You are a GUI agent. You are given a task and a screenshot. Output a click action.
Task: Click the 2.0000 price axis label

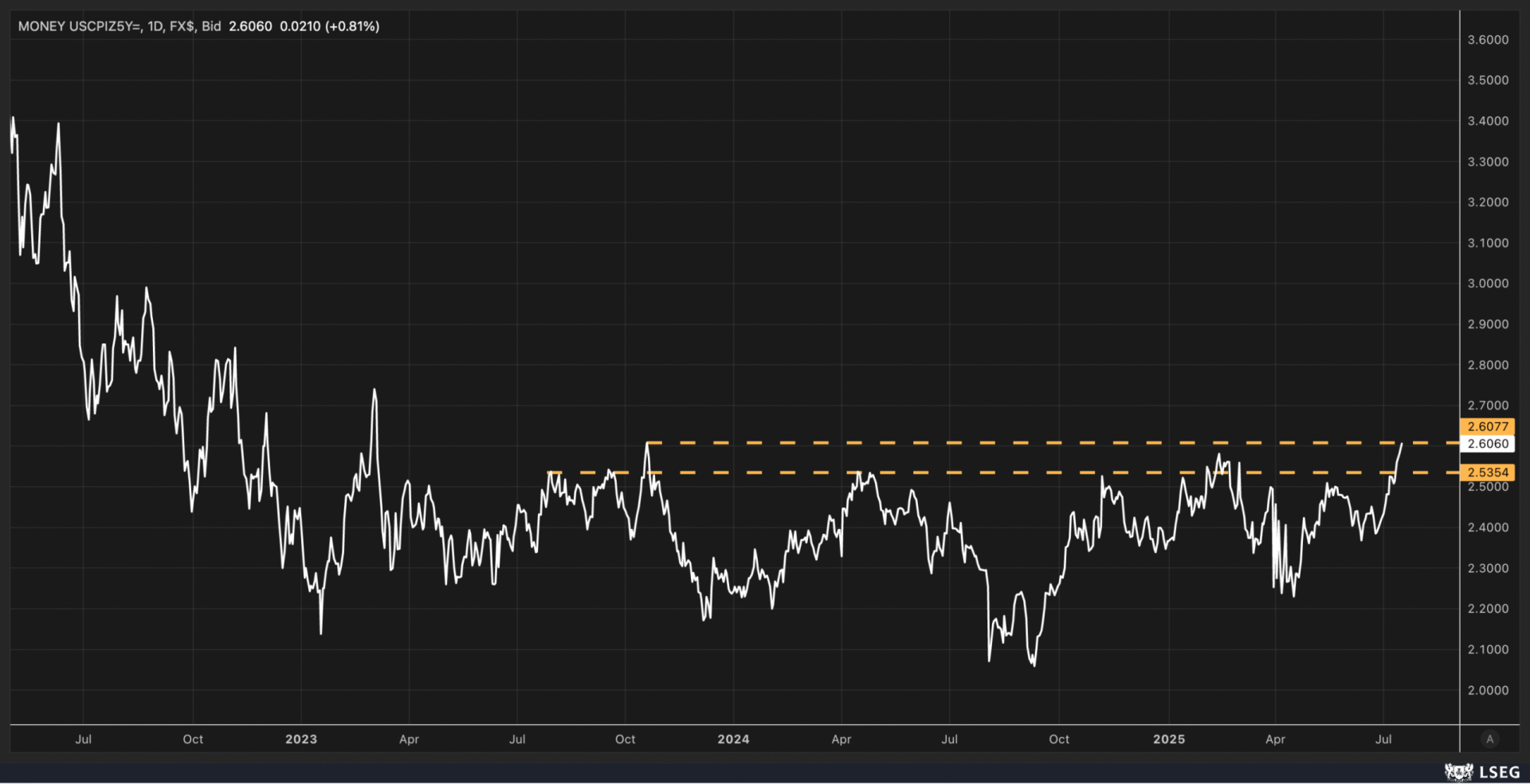point(1488,690)
